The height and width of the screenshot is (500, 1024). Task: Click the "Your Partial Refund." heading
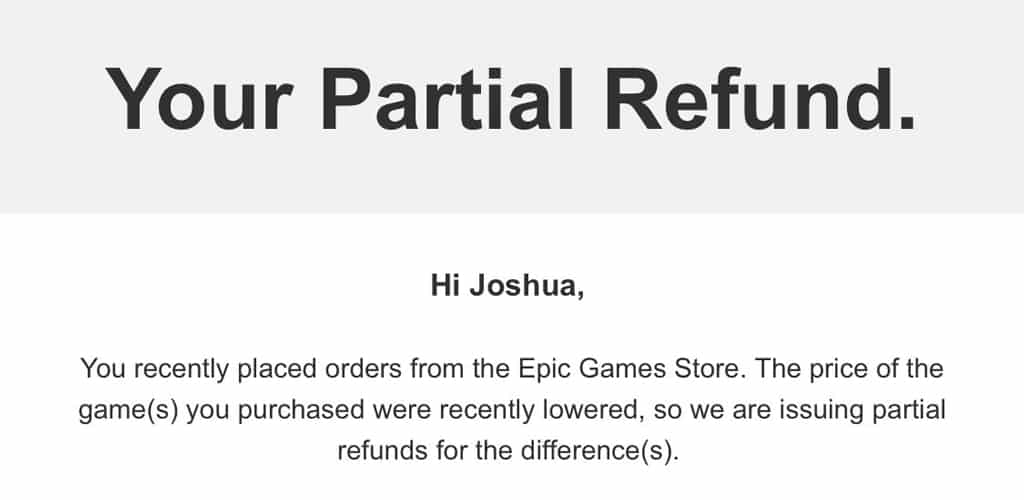(509, 99)
